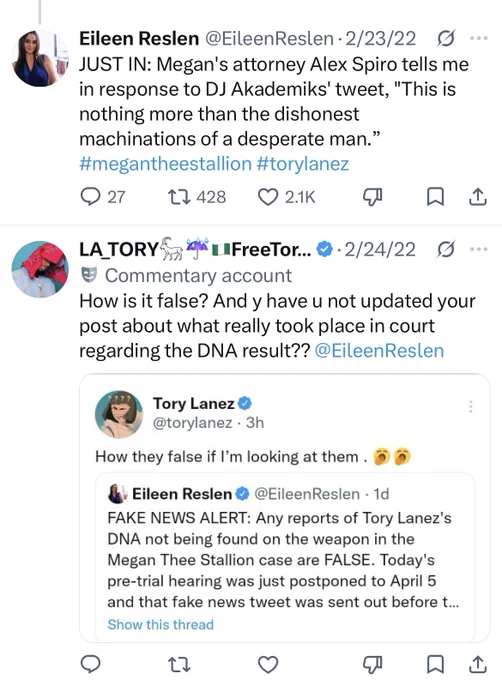
Task: Open the @EileenReslen mention in LA_TORY's tweet
Action: click(x=379, y=350)
